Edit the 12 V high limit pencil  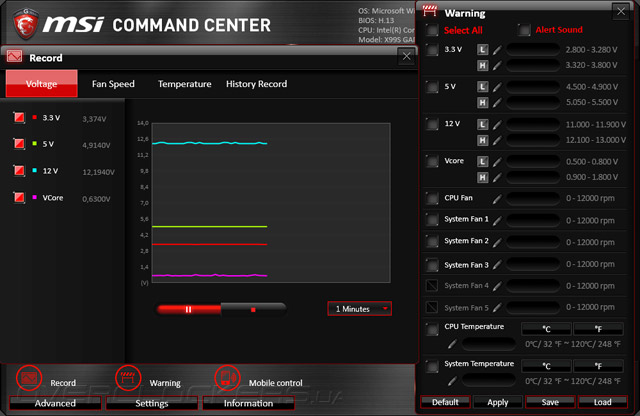click(497, 140)
